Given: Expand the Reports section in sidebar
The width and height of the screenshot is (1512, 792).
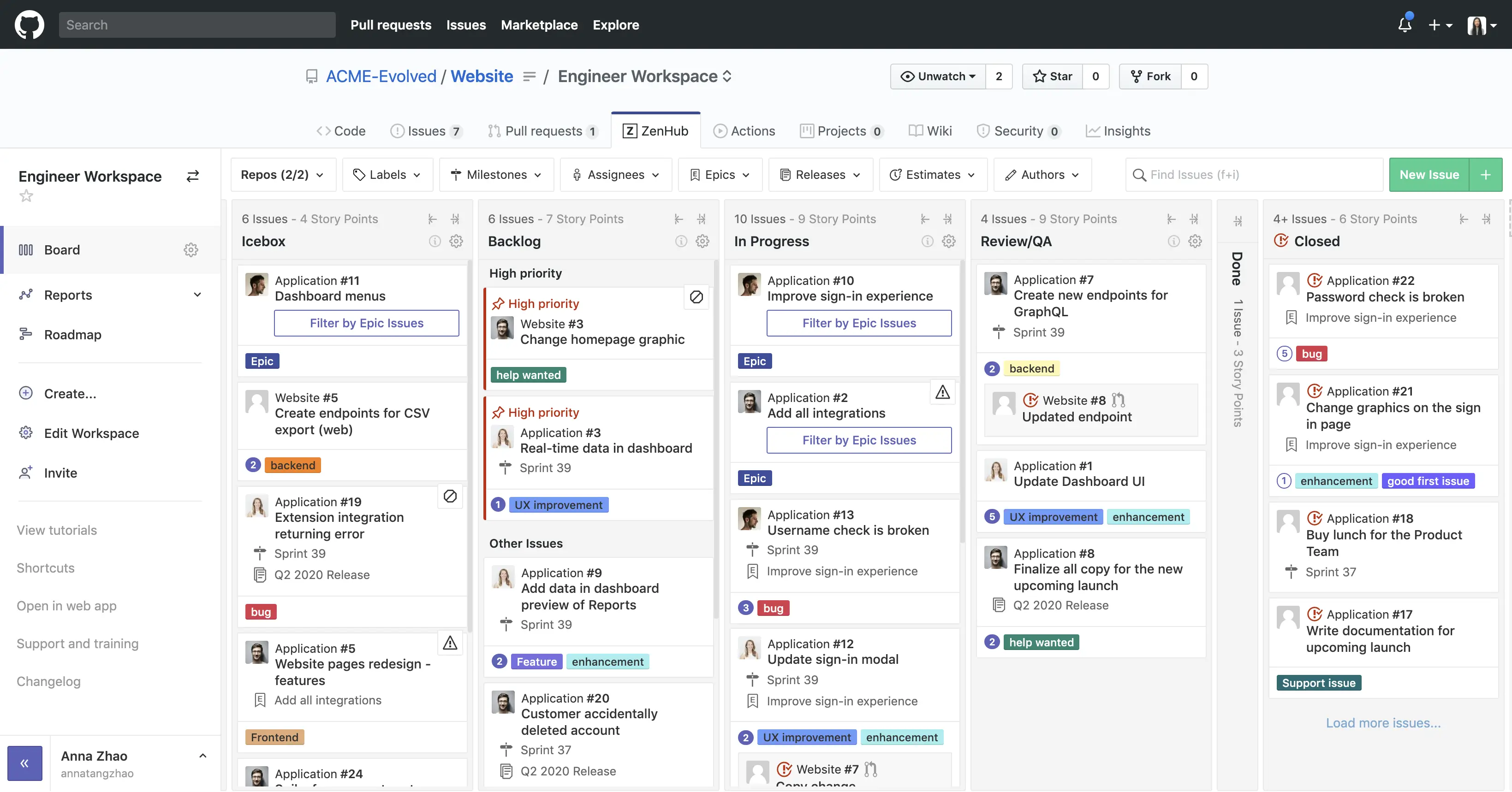Looking at the screenshot, I should [197, 295].
